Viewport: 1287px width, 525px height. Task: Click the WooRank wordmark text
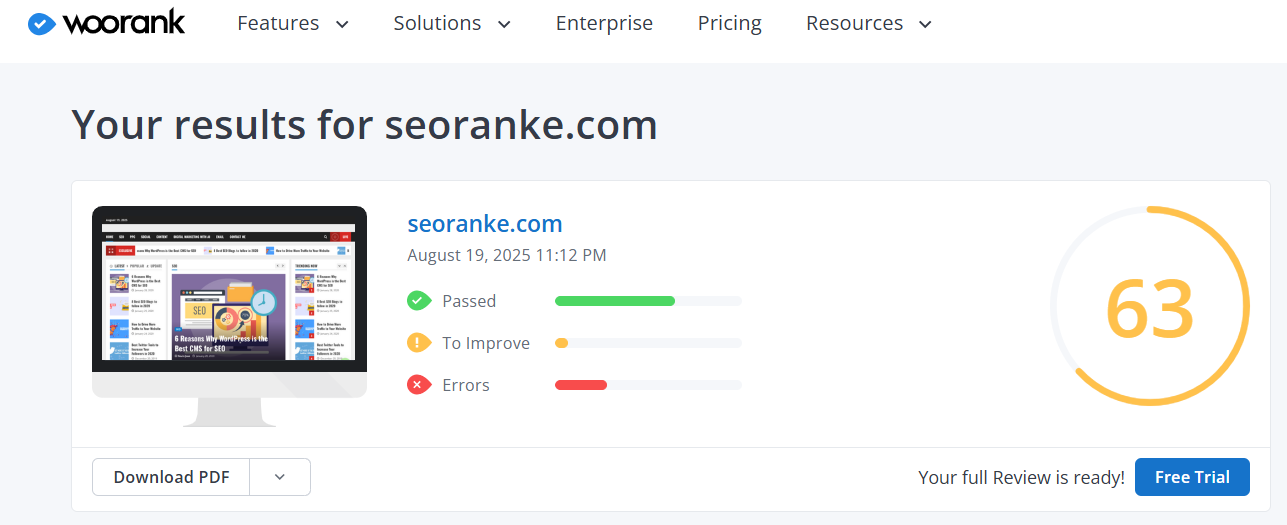(x=124, y=24)
